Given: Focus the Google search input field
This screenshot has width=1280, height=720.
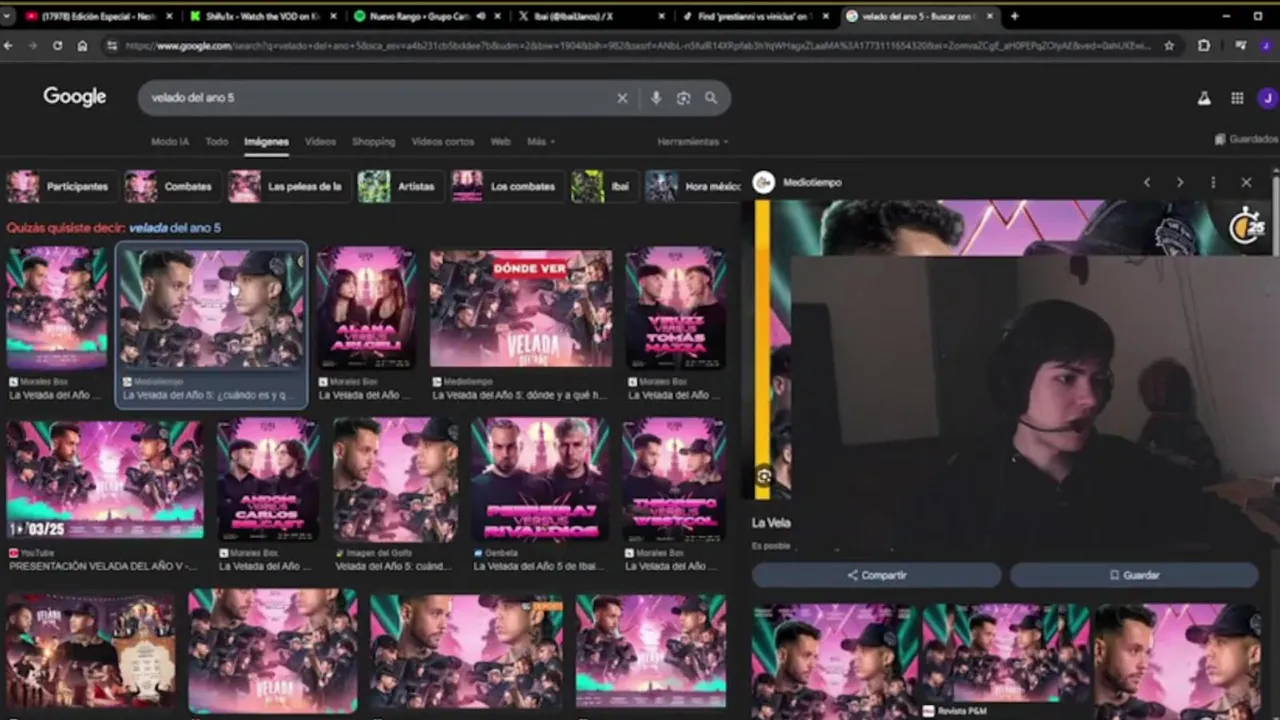Looking at the screenshot, I should 380,98.
